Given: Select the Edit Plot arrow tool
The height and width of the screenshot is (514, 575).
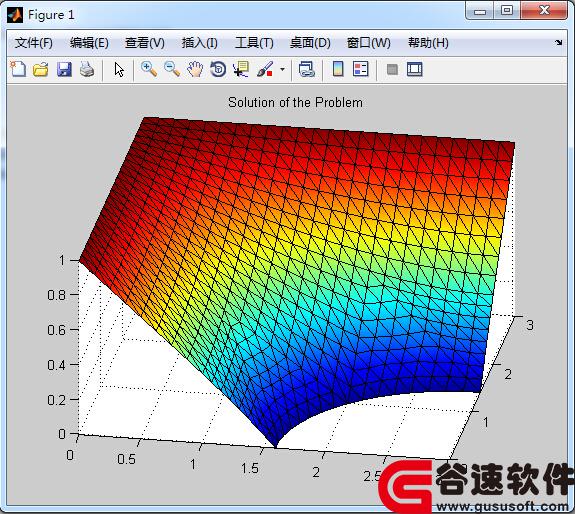Looking at the screenshot, I should (x=119, y=69).
